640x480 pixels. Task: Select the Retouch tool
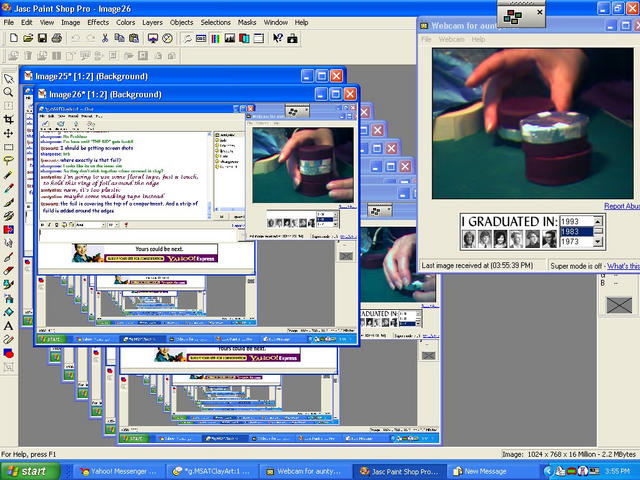tap(8, 243)
